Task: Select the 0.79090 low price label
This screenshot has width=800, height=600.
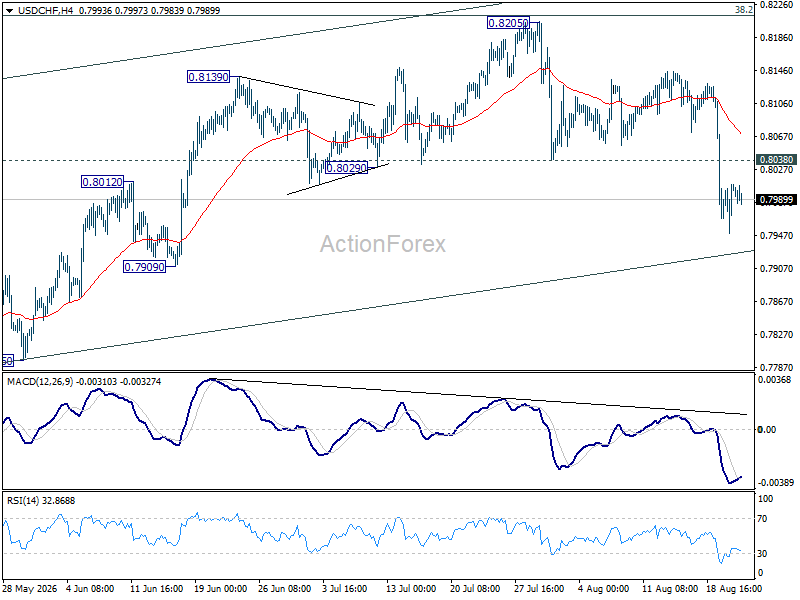Action: (145, 266)
